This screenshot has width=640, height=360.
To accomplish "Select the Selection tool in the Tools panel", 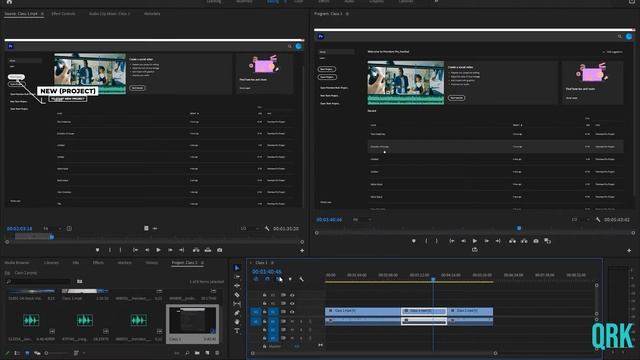I will coord(237,268).
